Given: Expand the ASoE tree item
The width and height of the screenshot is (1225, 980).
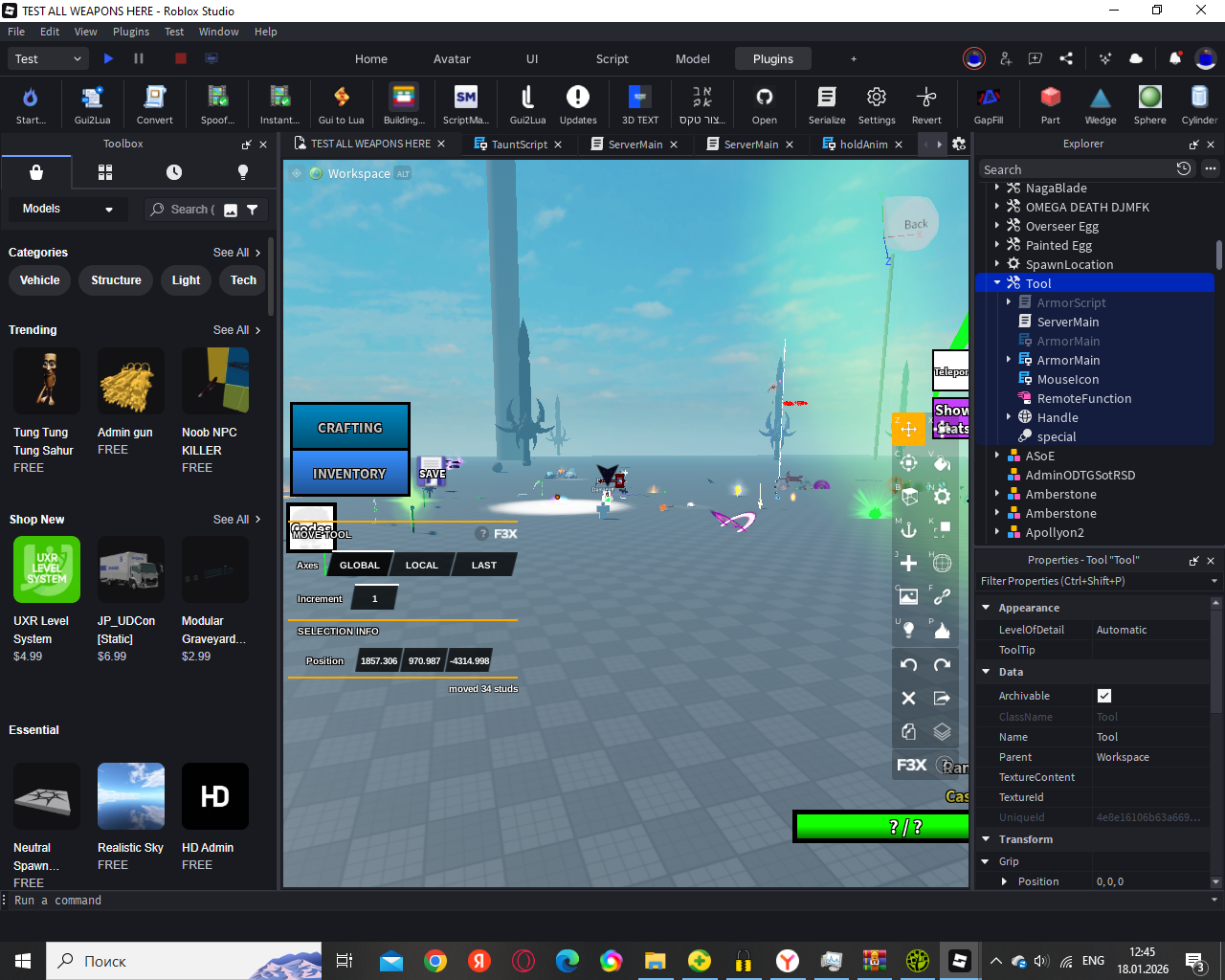Looking at the screenshot, I should tap(997, 456).
